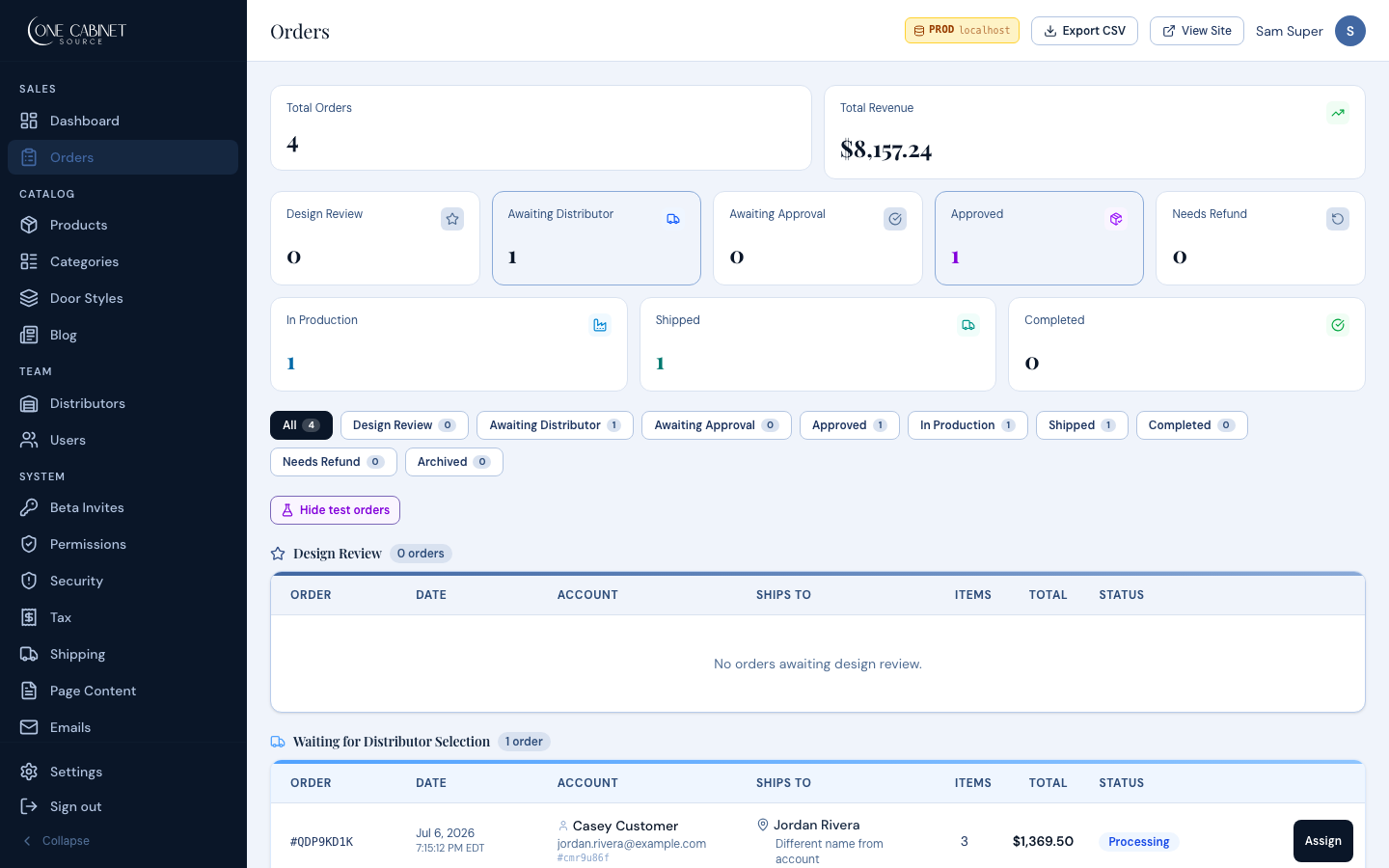This screenshot has width=1389, height=868.
Task: Click the Security shield icon
Action: click(x=29, y=581)
